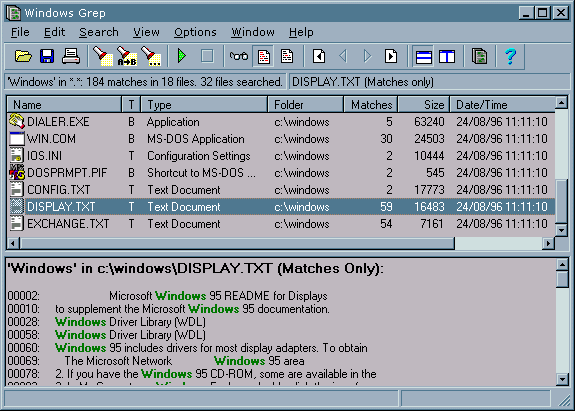
Task: Sort file list by Type column
Action: tap(204, 105)
